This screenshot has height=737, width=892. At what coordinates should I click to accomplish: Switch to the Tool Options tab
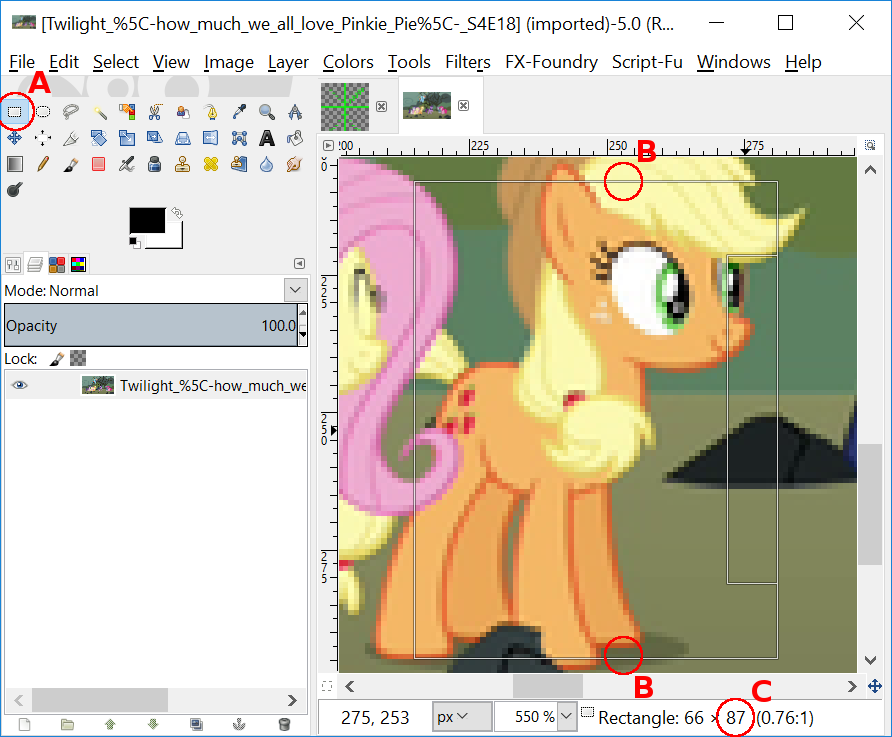coord(13,264)
